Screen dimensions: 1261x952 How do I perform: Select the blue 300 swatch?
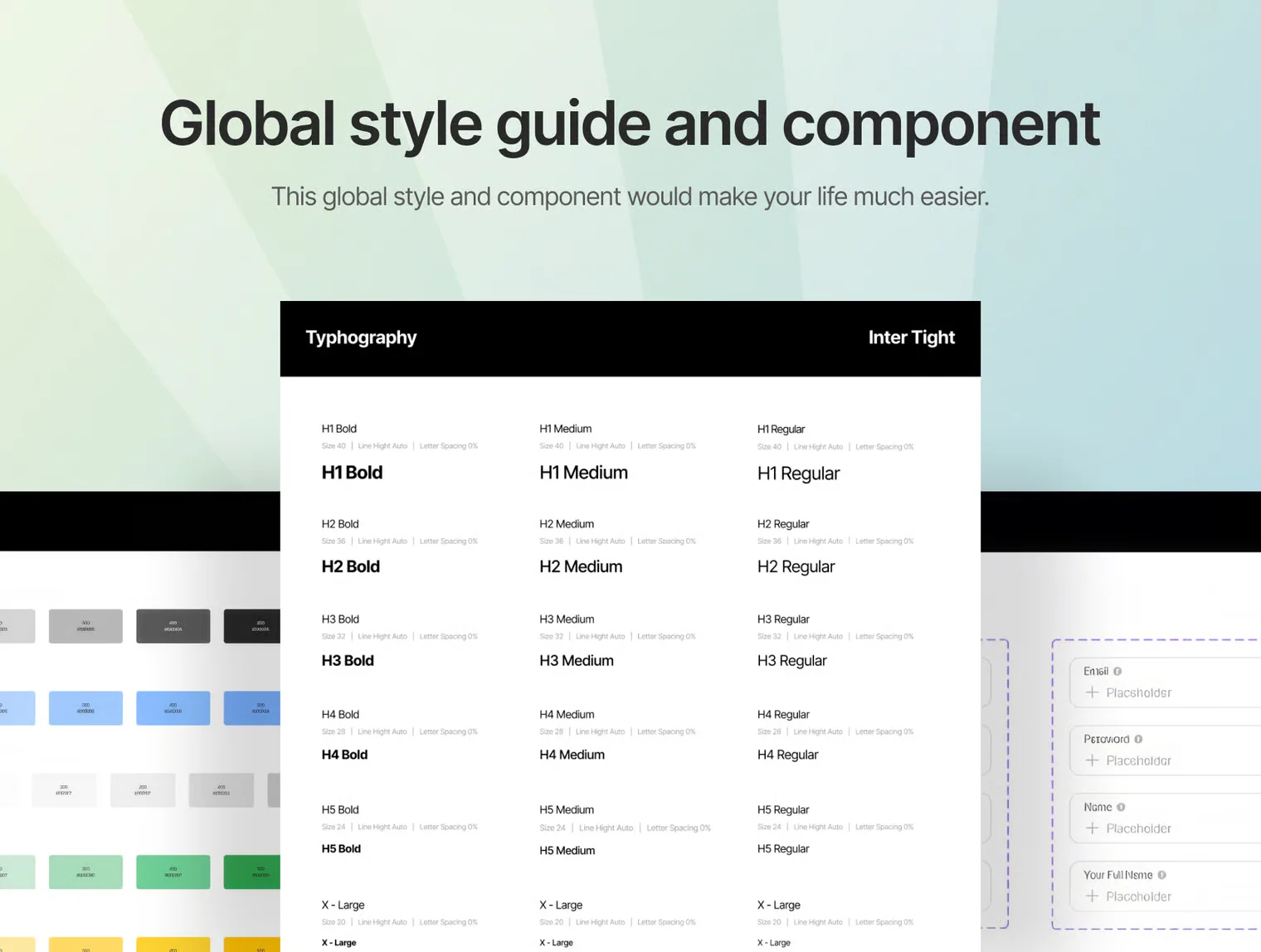(85, 708)
